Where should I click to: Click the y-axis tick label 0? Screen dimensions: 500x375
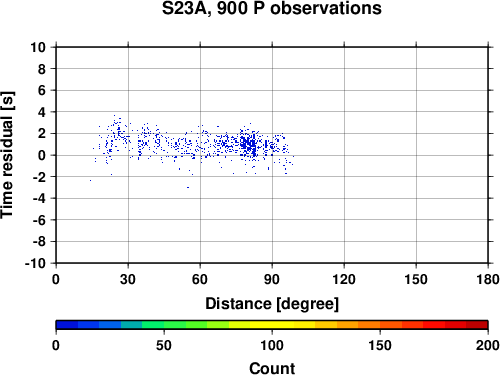(x=42, y=155)
